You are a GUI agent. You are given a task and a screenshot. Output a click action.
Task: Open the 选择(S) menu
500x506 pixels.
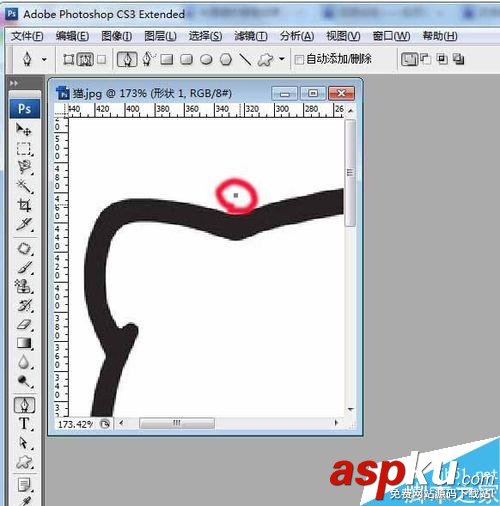coord(205,36)
